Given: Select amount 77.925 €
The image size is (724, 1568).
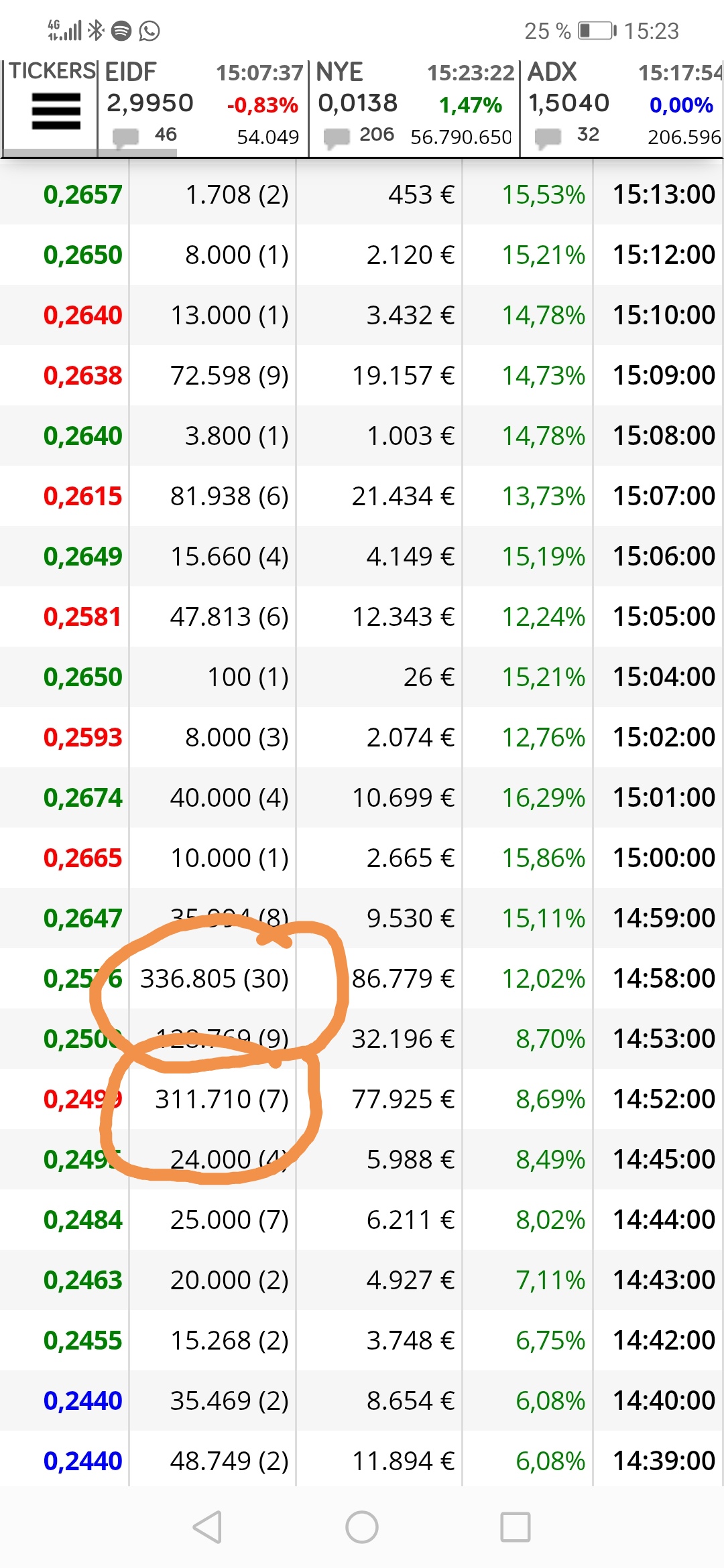Looking at the screenshot, I should 404,1099.
